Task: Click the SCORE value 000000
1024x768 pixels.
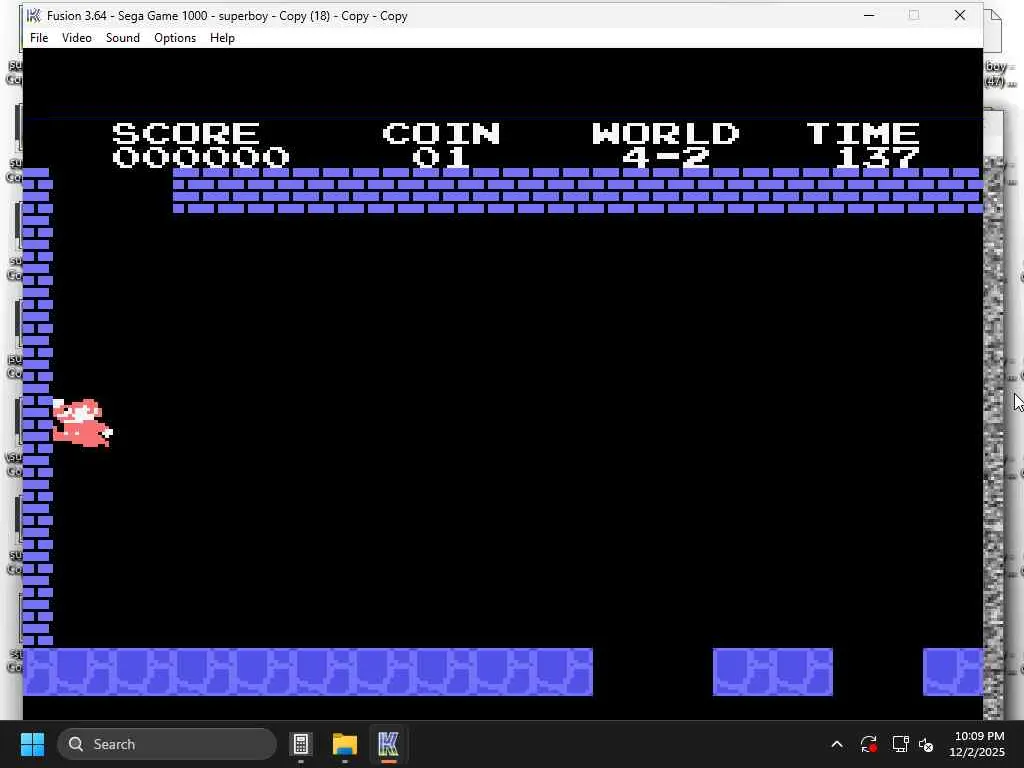Action: coord(200,157)
